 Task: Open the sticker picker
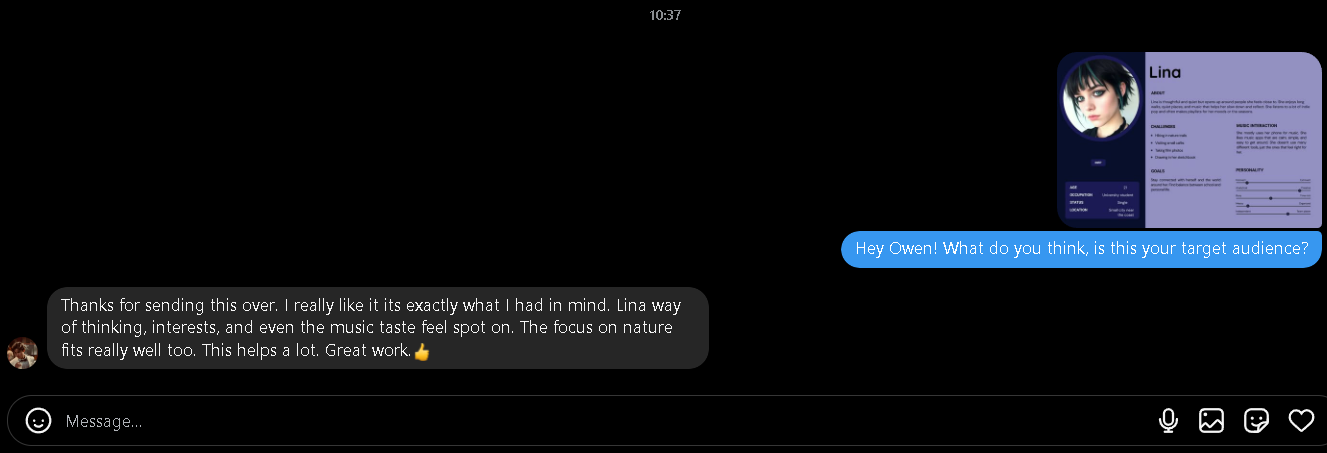point(1256,421)
